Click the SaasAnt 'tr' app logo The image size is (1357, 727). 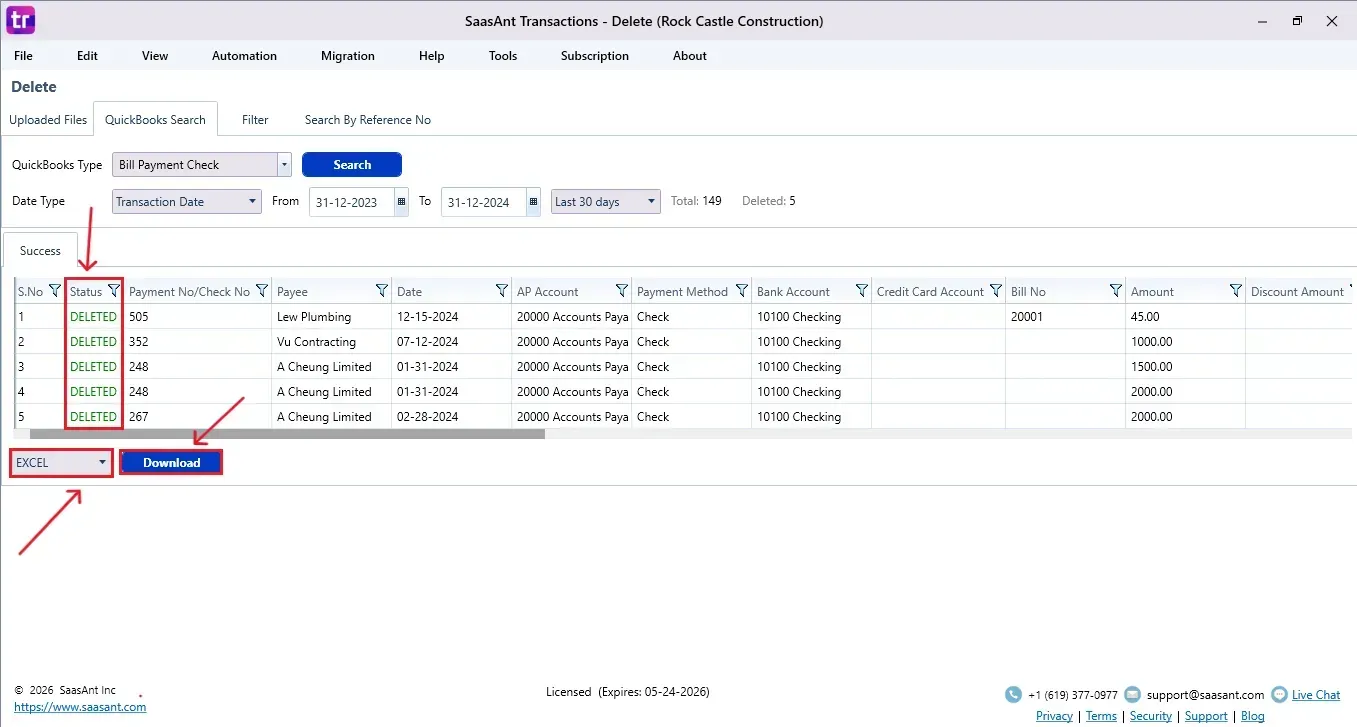pyautogui.click(x=21, y=20)
